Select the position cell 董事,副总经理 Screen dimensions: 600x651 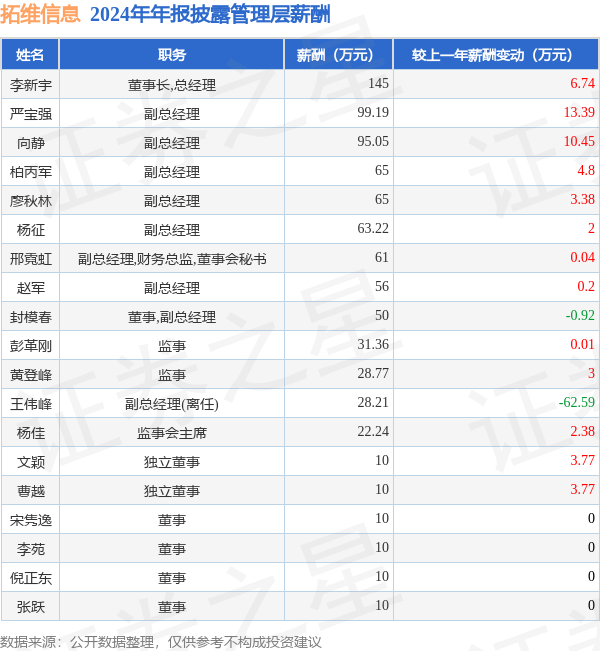pos(172,317)
